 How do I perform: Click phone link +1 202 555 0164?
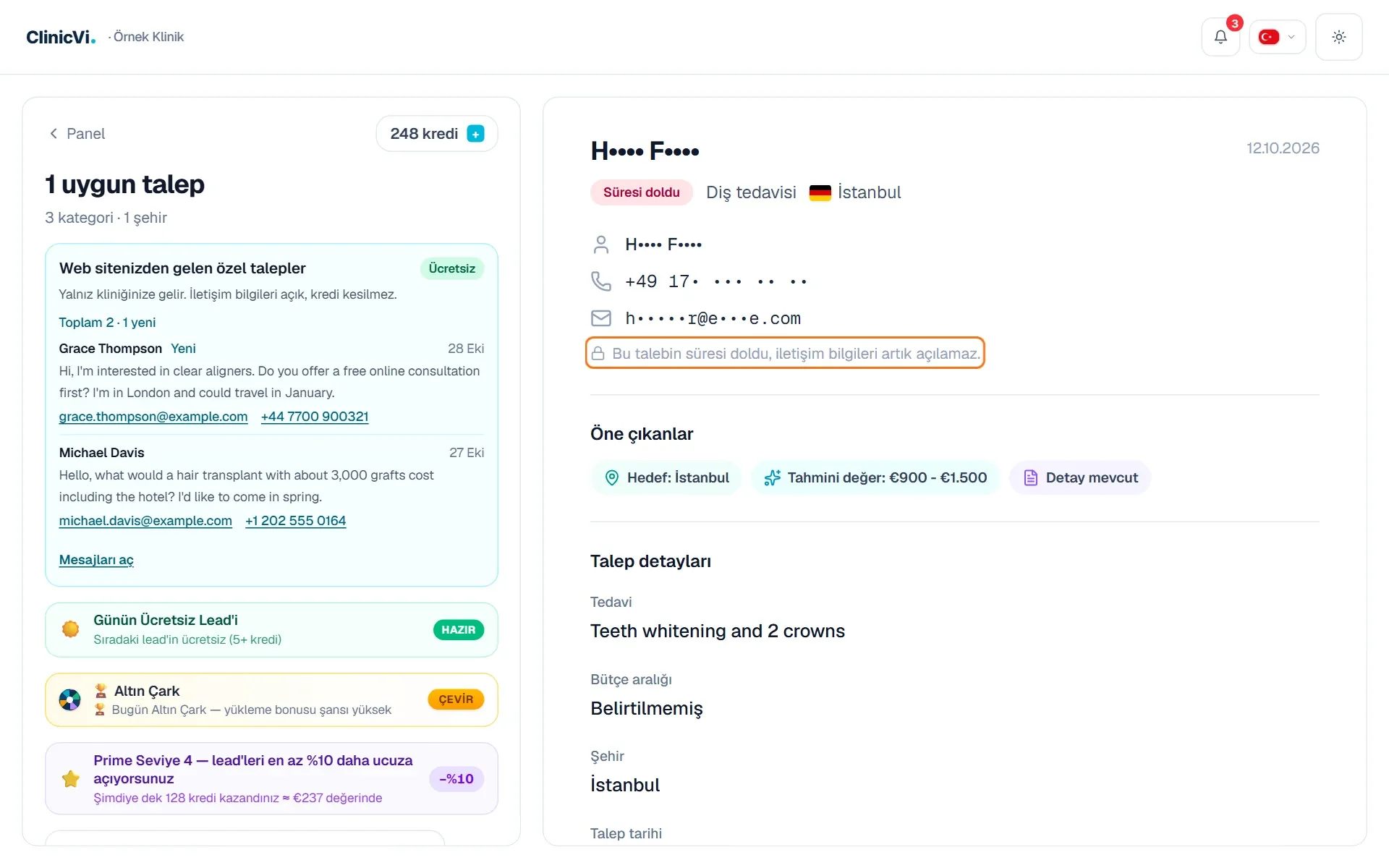295,521
